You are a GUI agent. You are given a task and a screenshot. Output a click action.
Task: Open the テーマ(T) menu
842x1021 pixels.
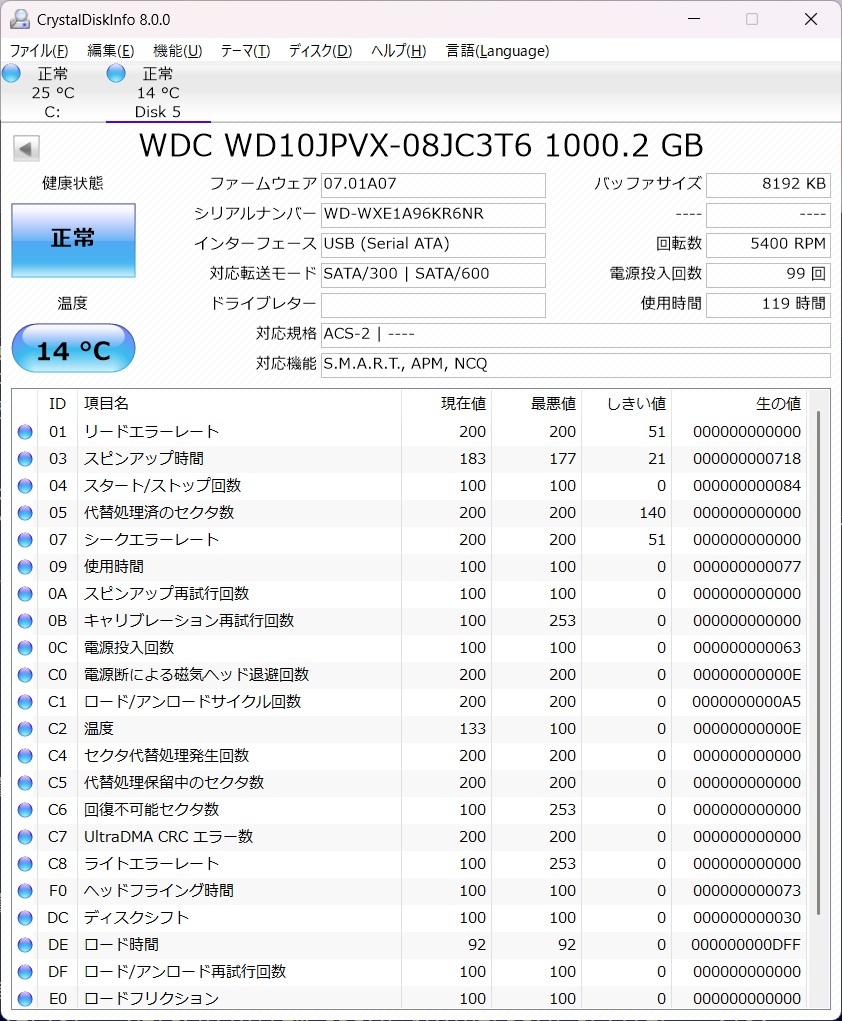pyautogui.click(x=245, y=51)
